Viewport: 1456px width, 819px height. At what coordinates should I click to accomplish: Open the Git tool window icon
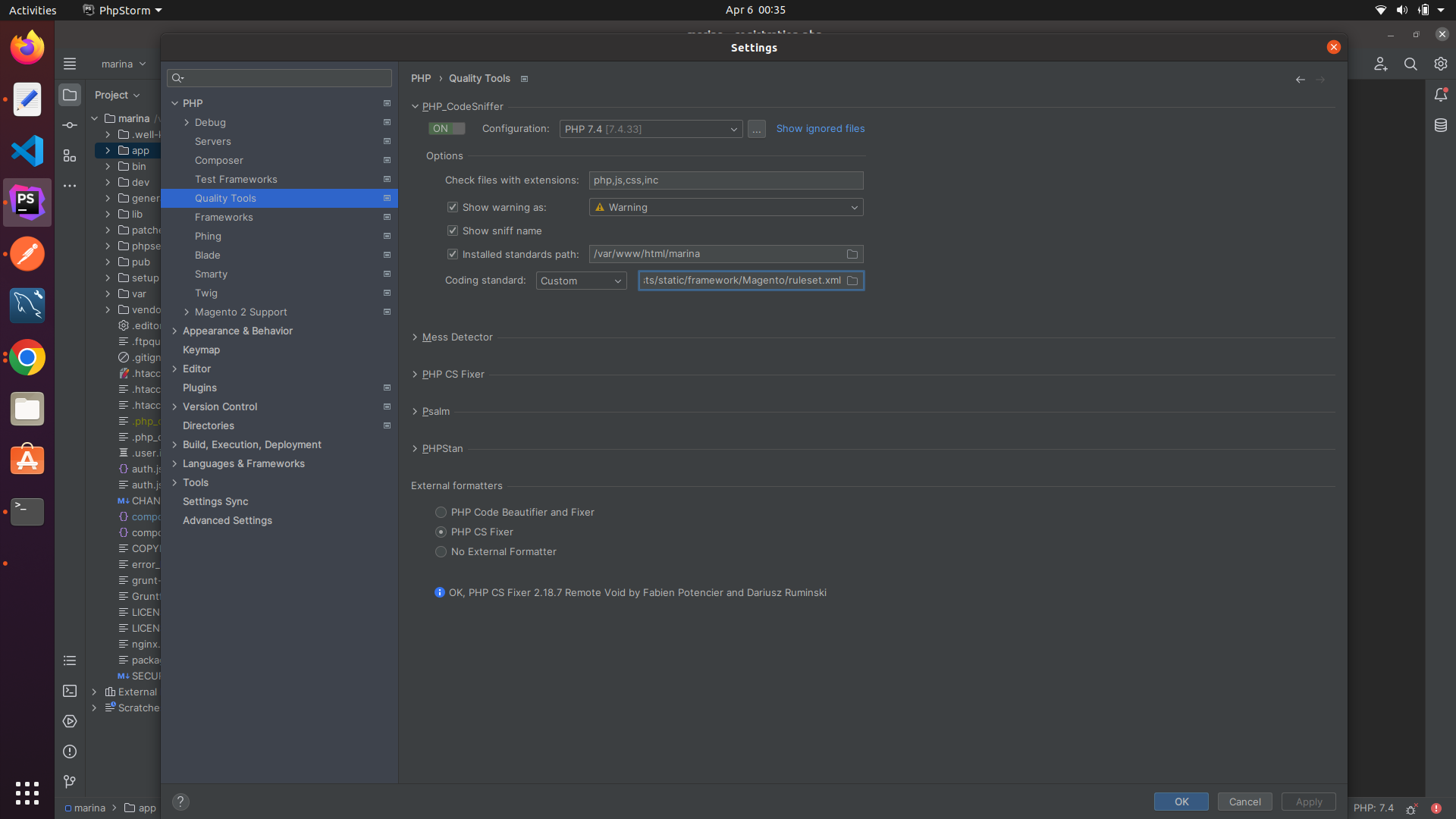70,782
